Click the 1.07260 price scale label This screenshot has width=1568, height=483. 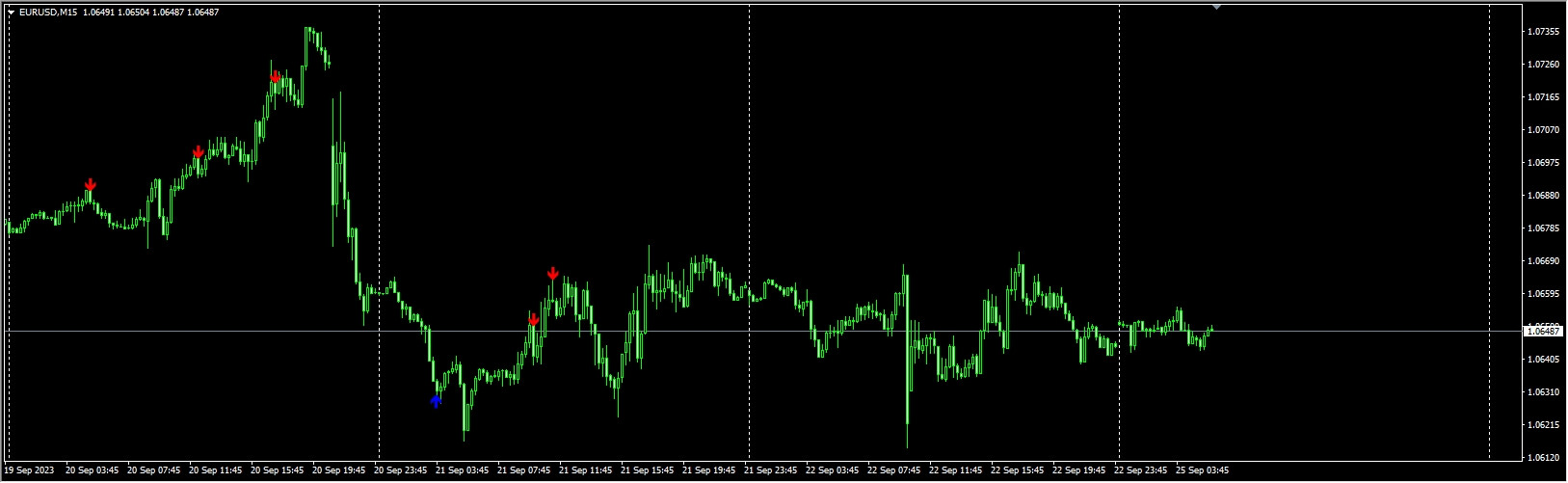1544,65
